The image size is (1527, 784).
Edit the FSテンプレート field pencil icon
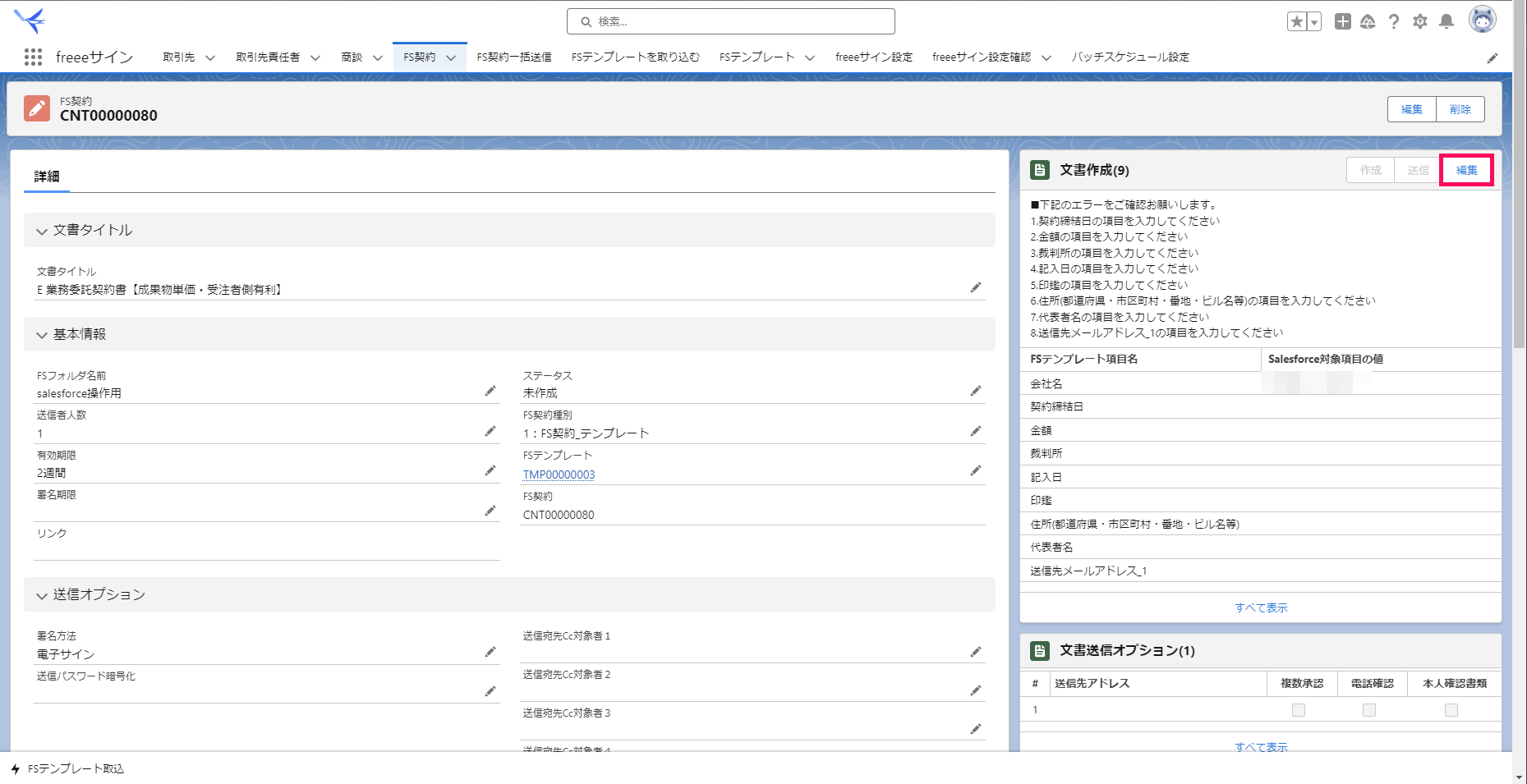point(976,470)
